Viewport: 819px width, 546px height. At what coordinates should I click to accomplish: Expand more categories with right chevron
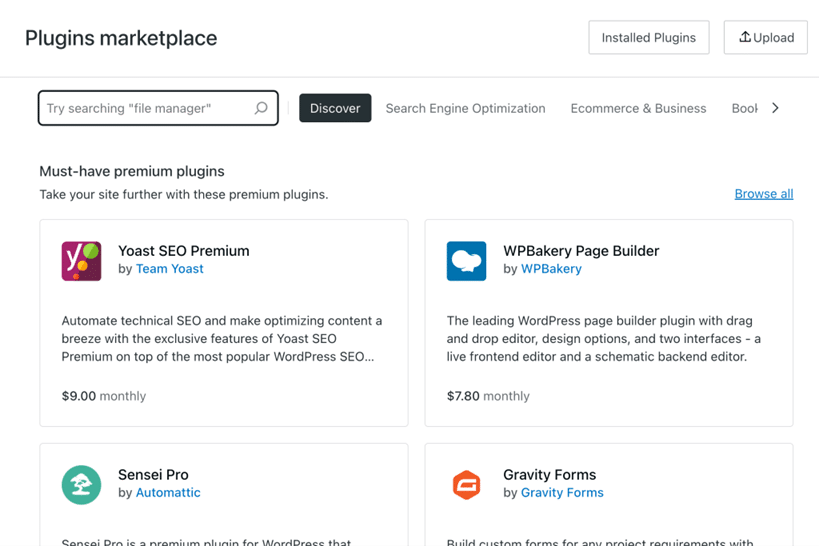pos(776,108)
